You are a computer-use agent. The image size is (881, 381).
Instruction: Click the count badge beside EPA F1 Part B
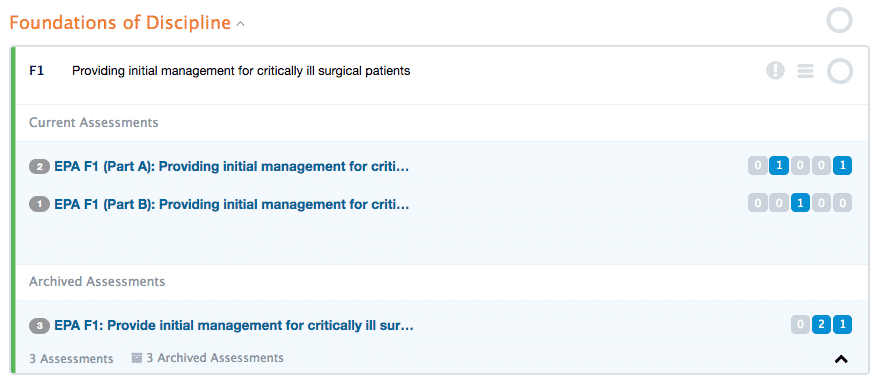click(x=39, y=204)
